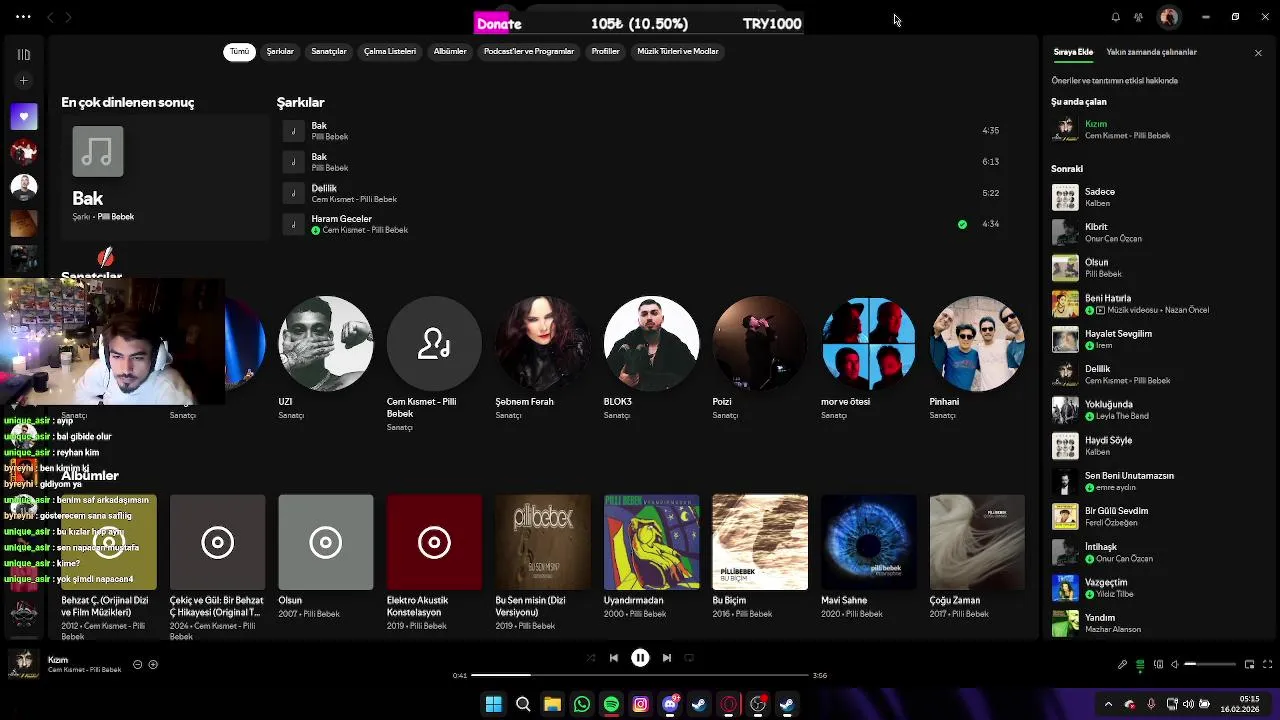Open the user profile avatar
The width and height of the screenshot is (1280, 720).
[x=1168, y=17]
